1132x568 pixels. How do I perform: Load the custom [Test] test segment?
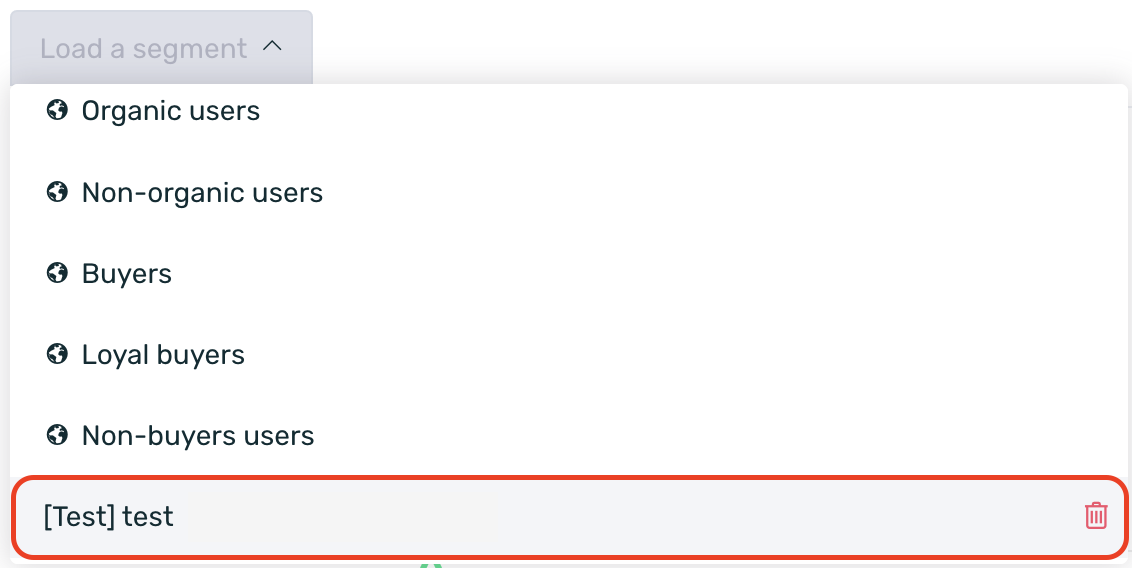click(x=108, y=516)
